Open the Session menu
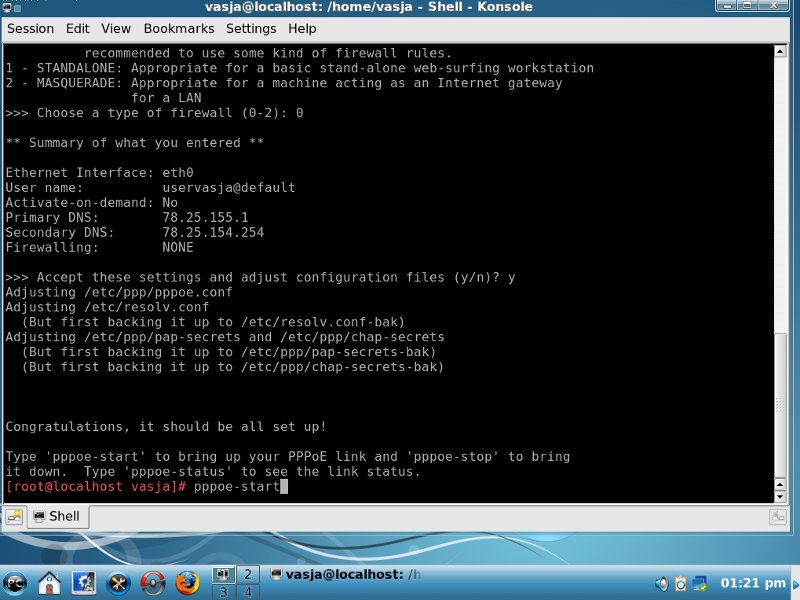800x600 pixels. pos(30,29)
